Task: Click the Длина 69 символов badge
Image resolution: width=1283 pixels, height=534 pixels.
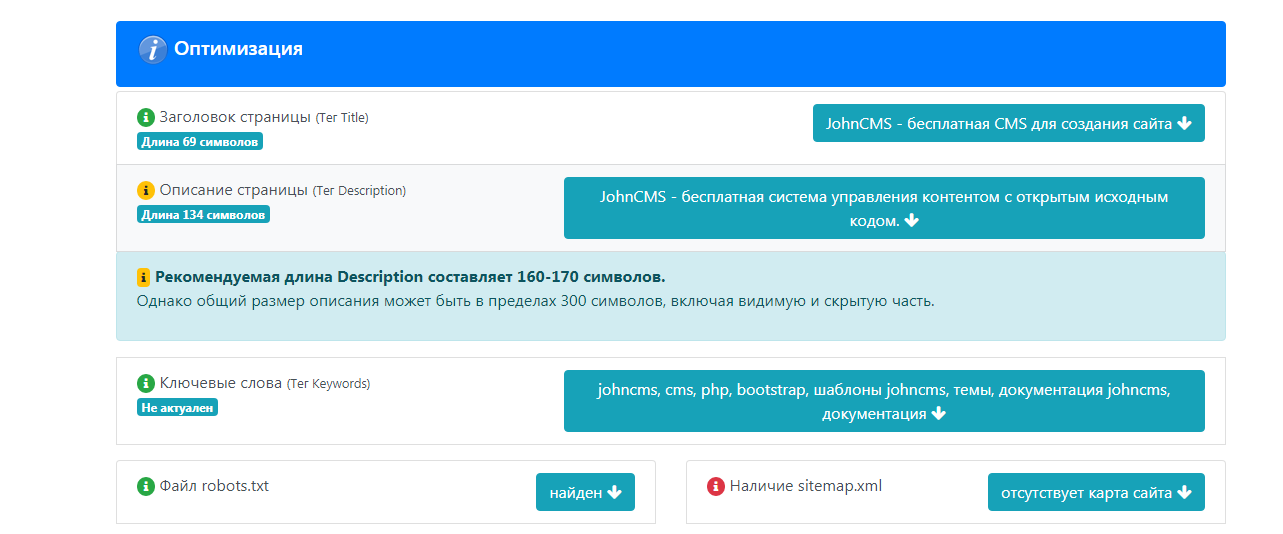Action: click(x=200, y=141)
